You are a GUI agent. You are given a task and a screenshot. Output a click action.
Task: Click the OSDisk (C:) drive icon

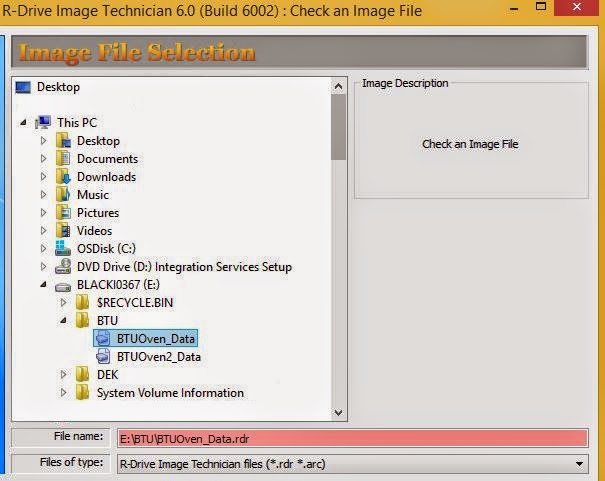[63, 248]
